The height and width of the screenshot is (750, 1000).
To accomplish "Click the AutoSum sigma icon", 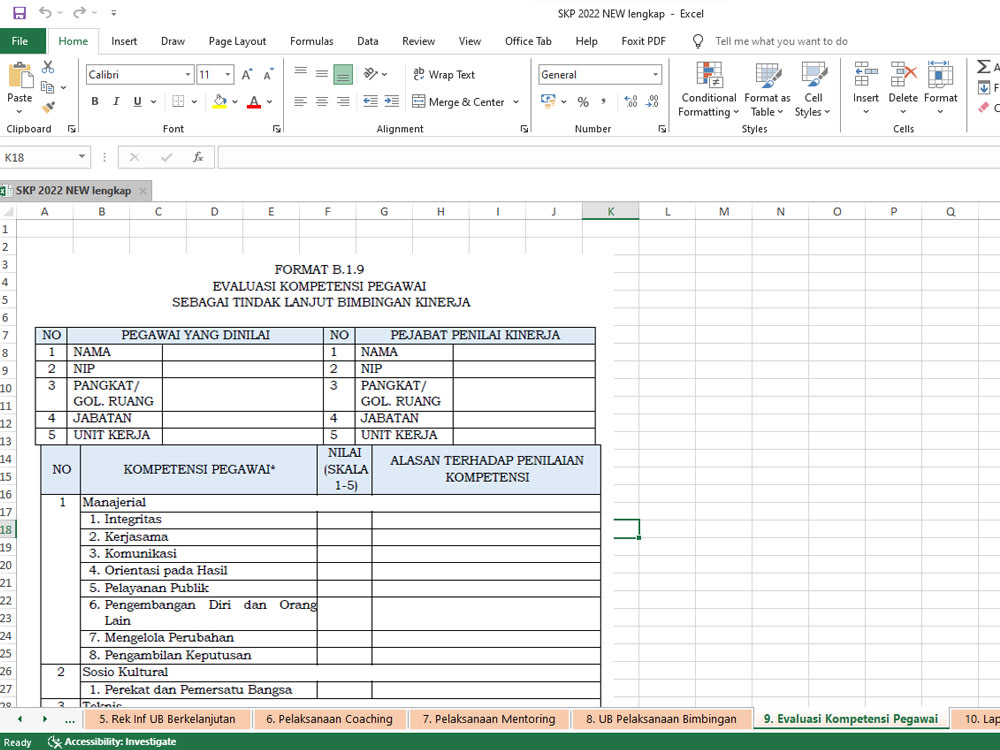I will coord(984,66).
